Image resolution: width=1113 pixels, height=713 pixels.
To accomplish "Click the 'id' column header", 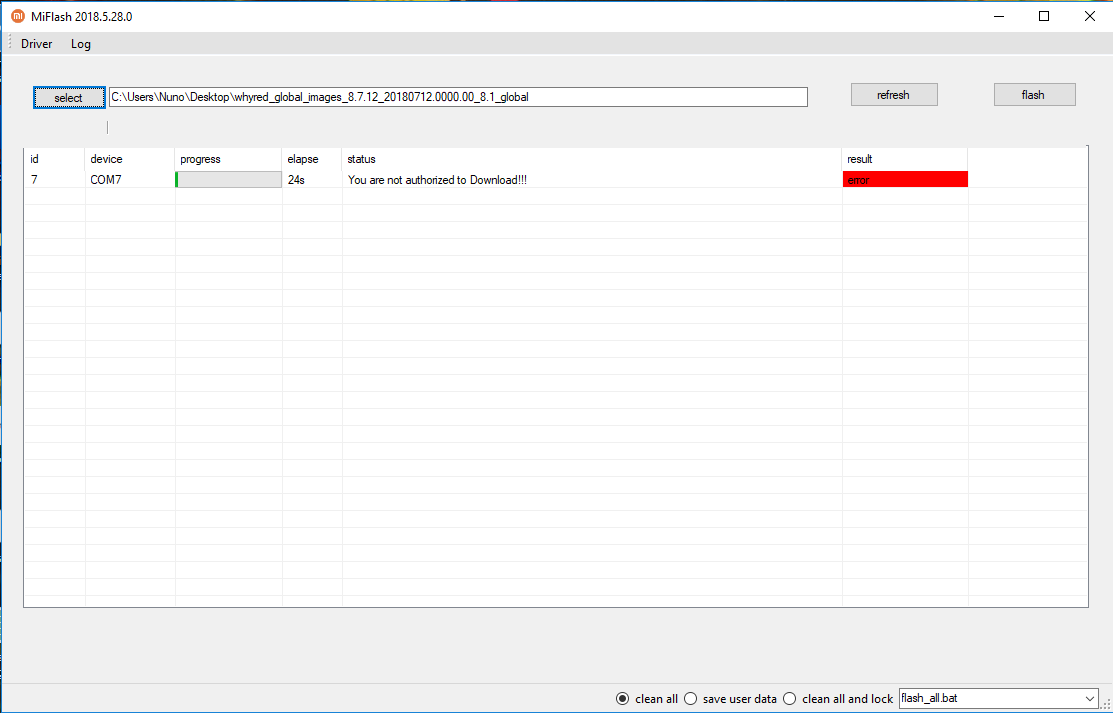I will [55, 159].
